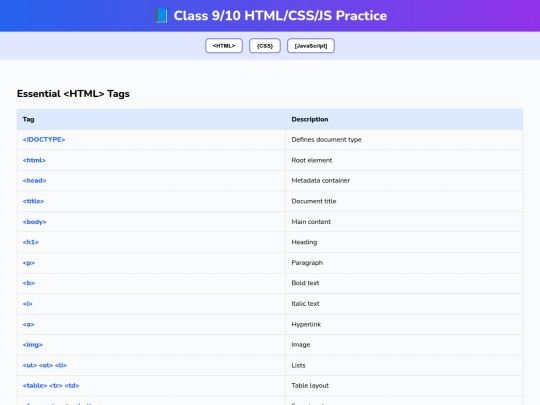The height and width of the screenshot is (405, 540).
Task: Switch to the {CSS} tab button
Action: pos(265,46)
